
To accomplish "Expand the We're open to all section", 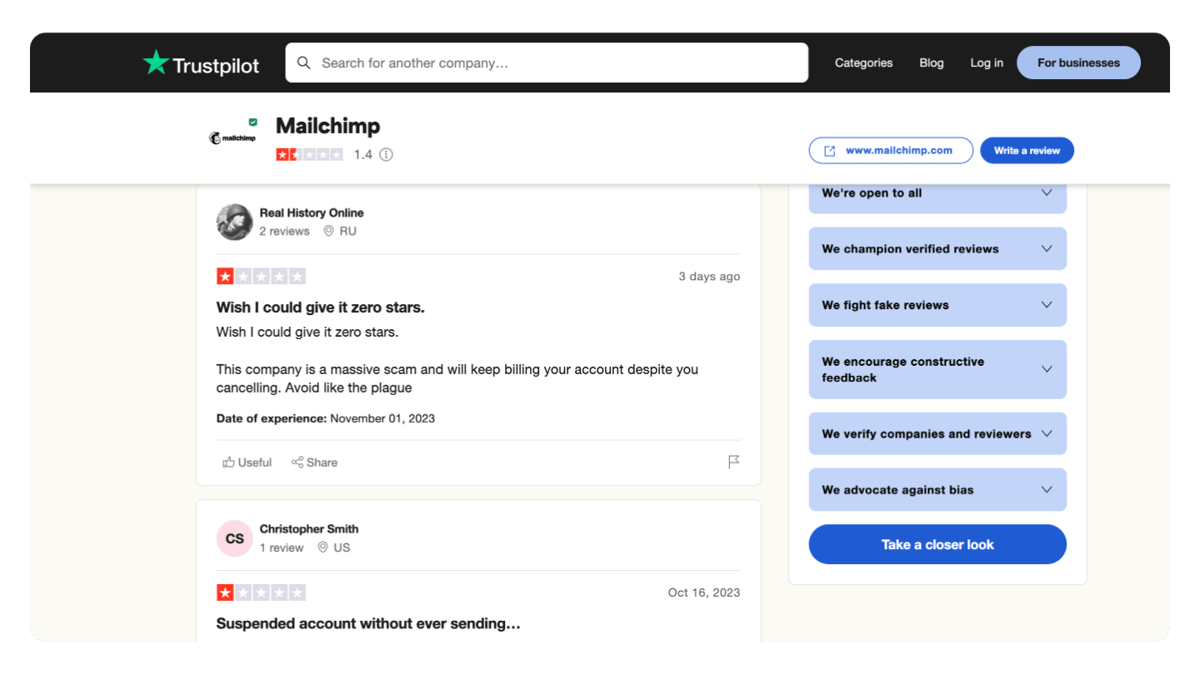I will click(937, 194).
